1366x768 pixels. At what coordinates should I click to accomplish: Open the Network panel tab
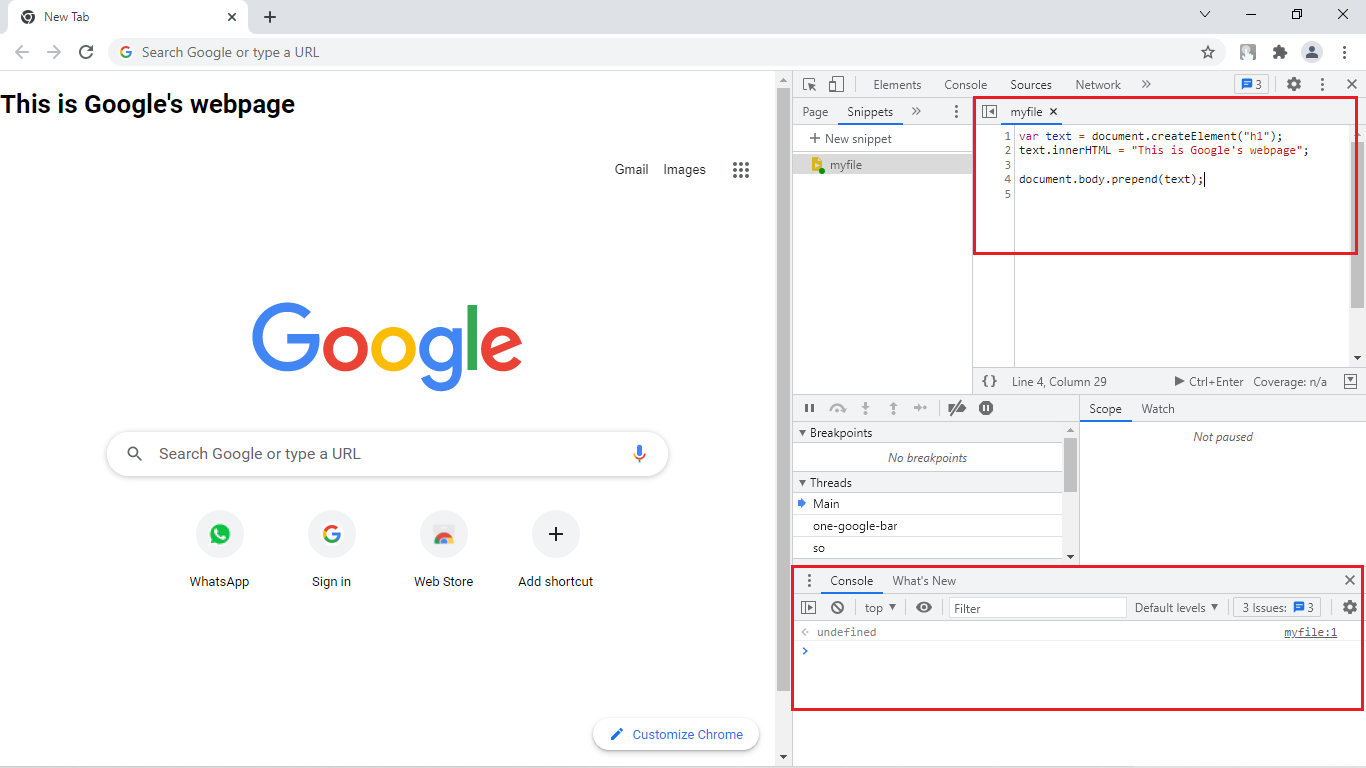point(1098,85)
